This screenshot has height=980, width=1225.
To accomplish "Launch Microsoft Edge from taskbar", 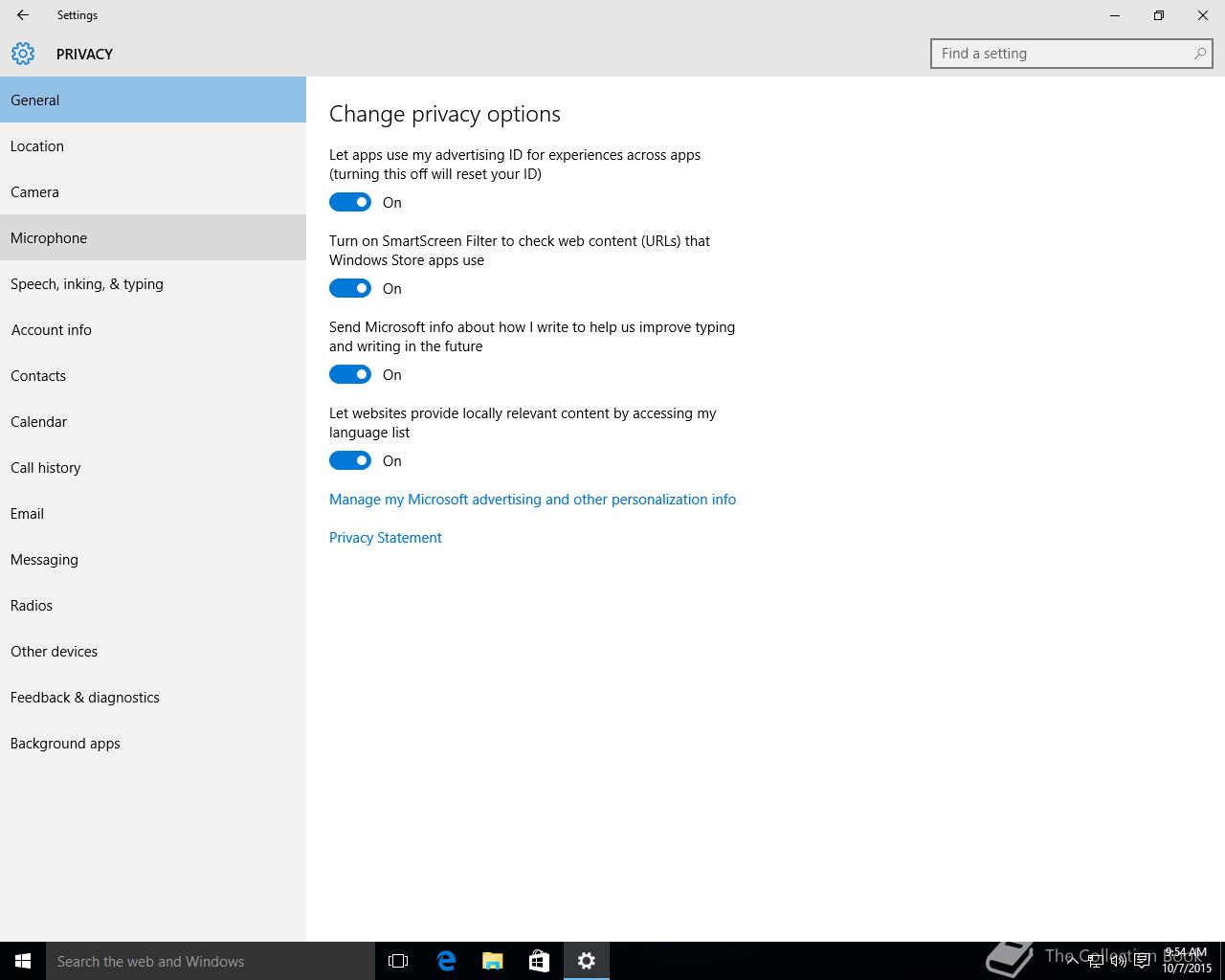I will 446,961.
